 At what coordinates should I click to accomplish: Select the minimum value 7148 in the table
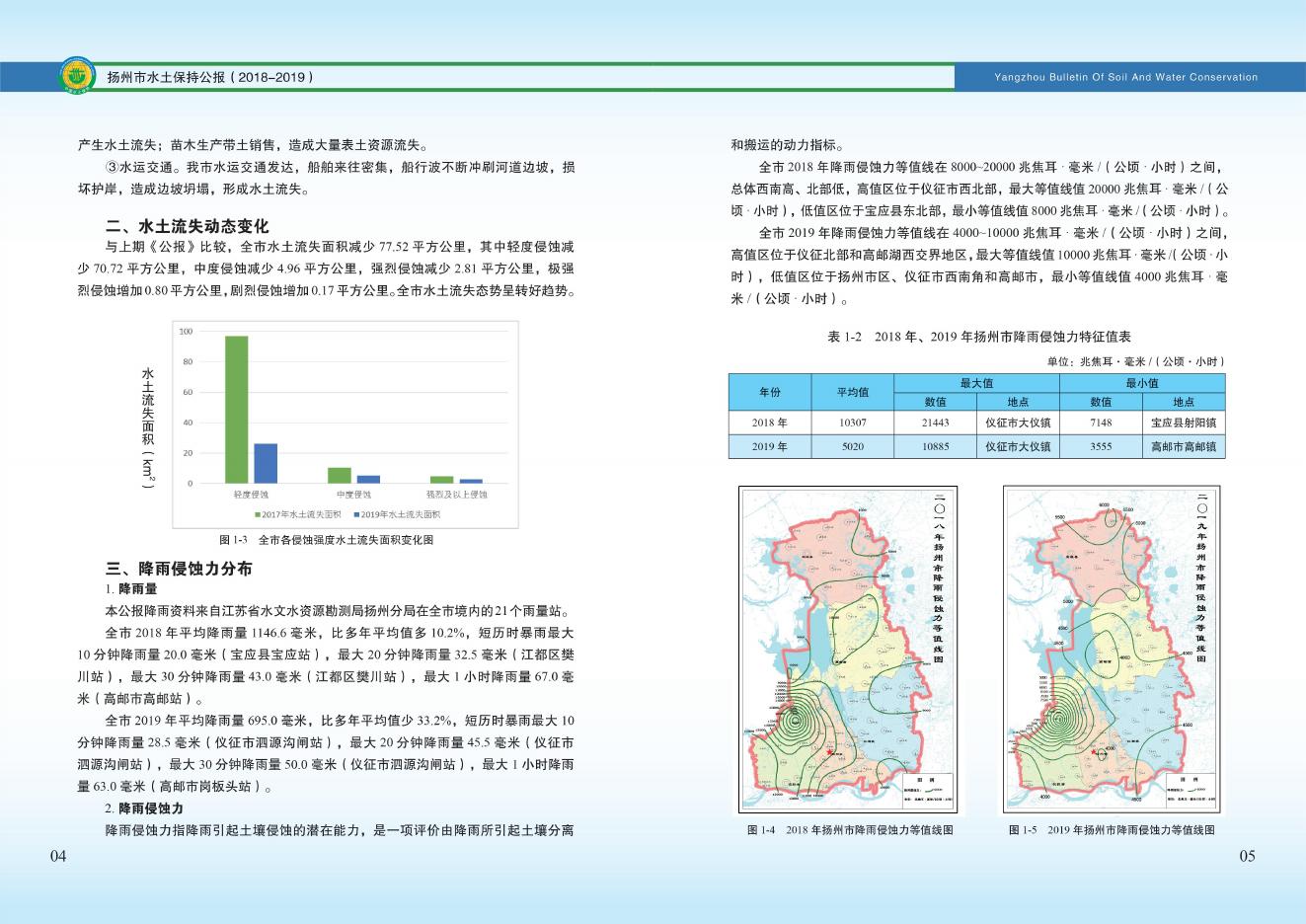click(x=1101, y=423)
